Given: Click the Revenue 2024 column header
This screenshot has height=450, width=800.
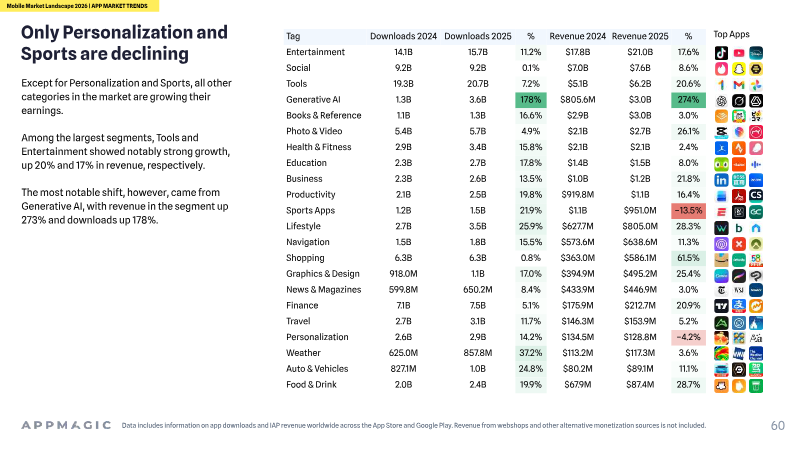Looking at the screenshot, I should 577,36.
